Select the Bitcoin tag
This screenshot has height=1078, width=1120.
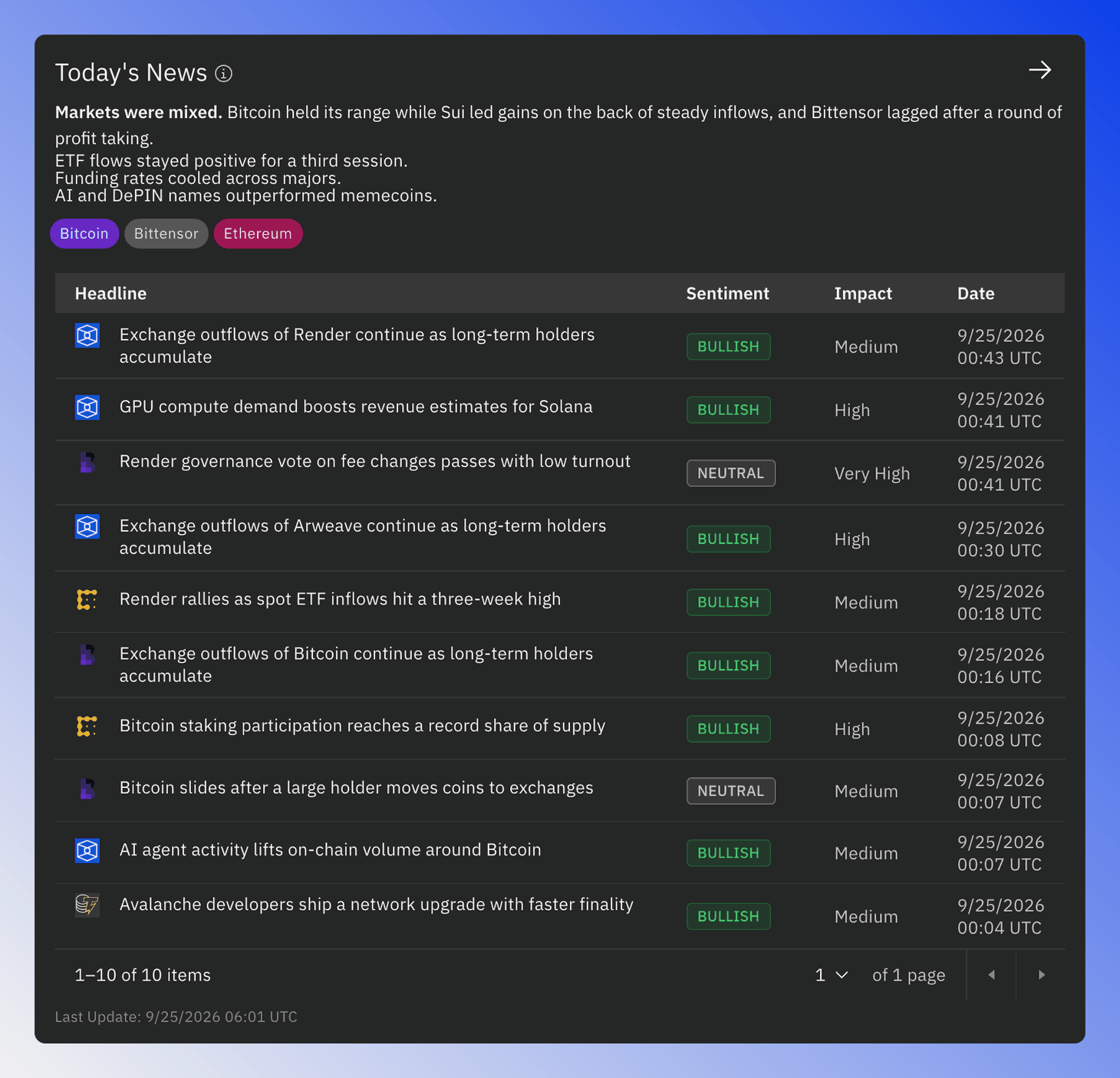pyautogui.click(x=84, y=233)
